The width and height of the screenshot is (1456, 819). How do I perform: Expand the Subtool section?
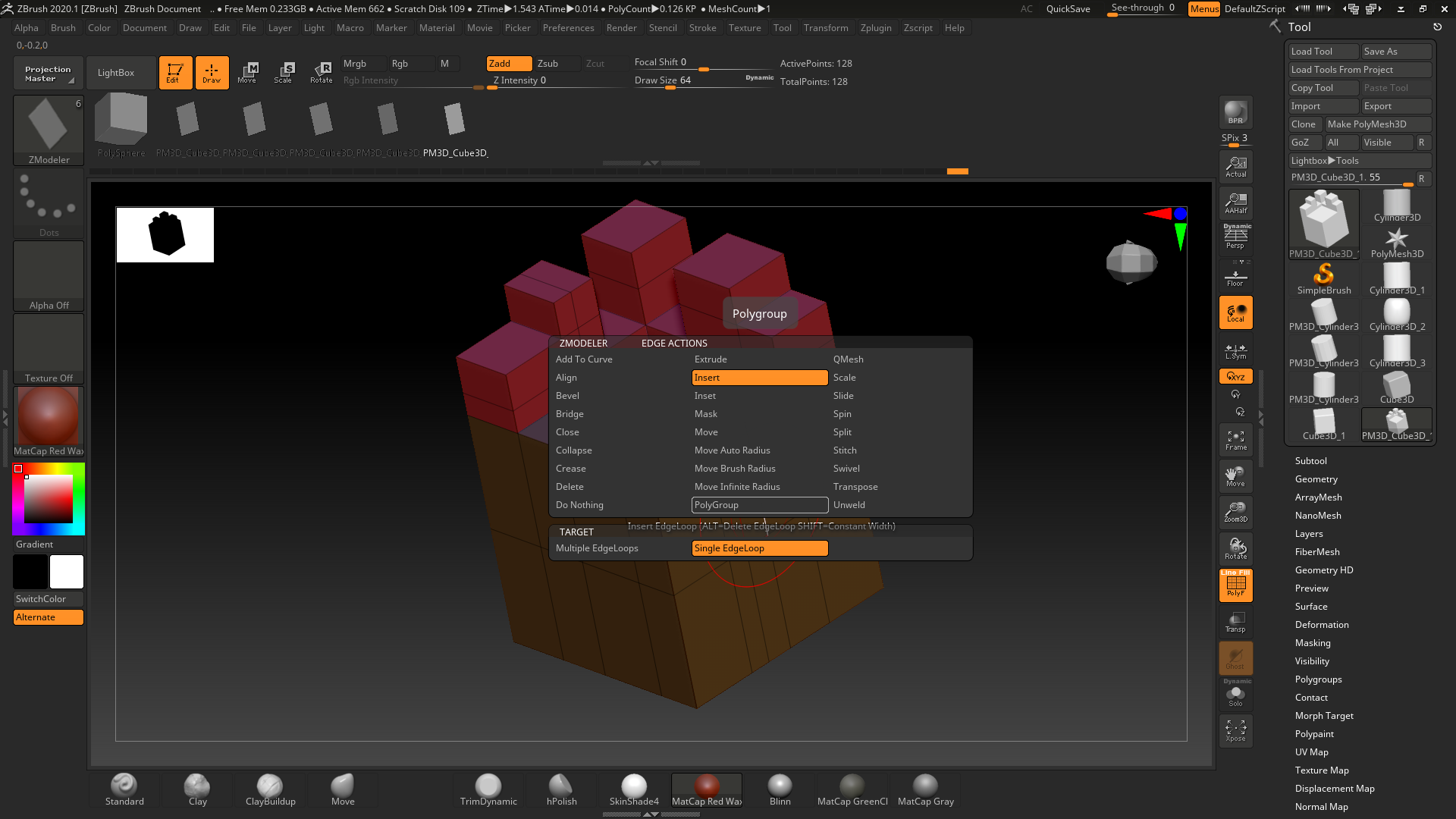pos(1311,460)
